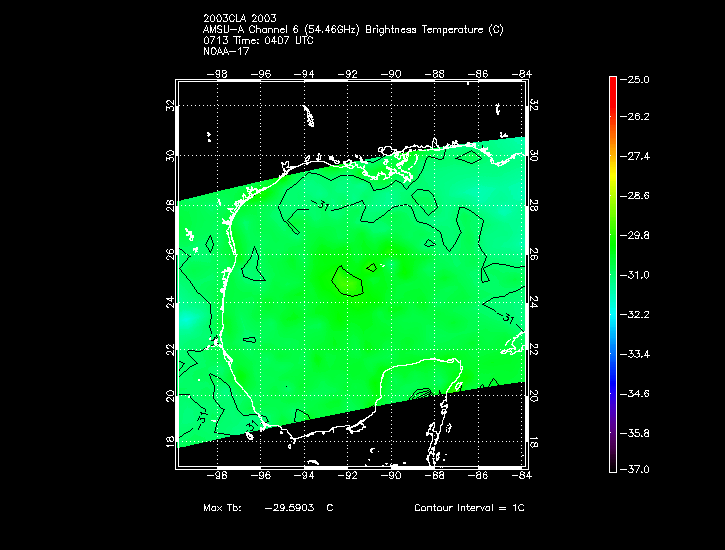
Task: Click the Contour Interval = 1C label
Action: [x=469, y=507]
